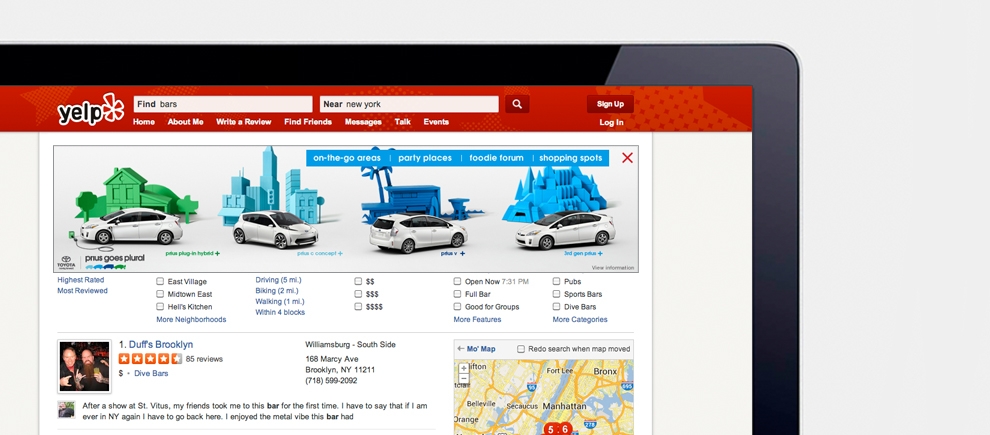Select the Pubs category checkbox
The width and height of the screenshot is (990, 435).
tap(556, 282)
